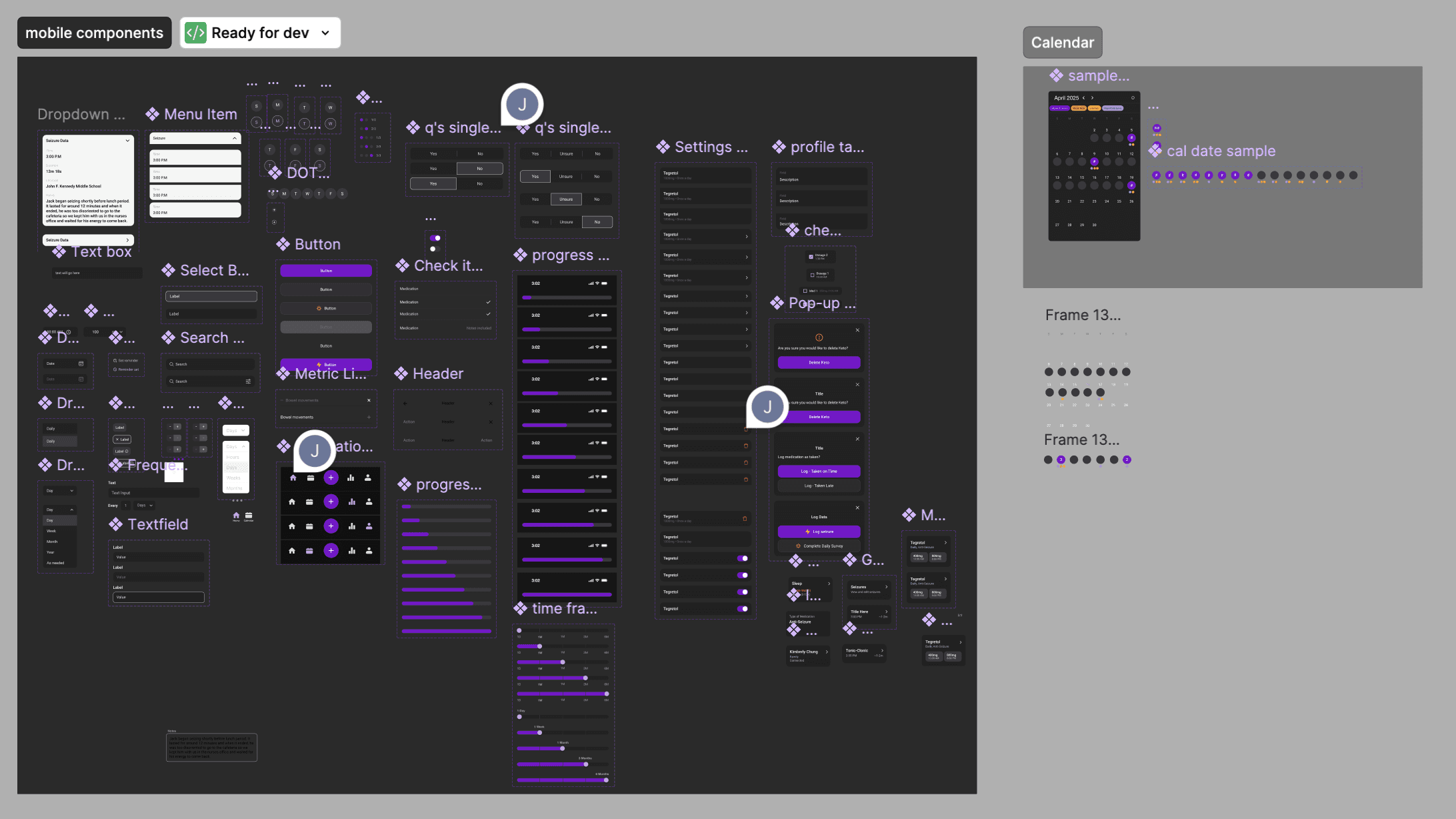The image size is (1456, 819).
Task: Toggle the purple switch above Check item
Action: [435, 238]
